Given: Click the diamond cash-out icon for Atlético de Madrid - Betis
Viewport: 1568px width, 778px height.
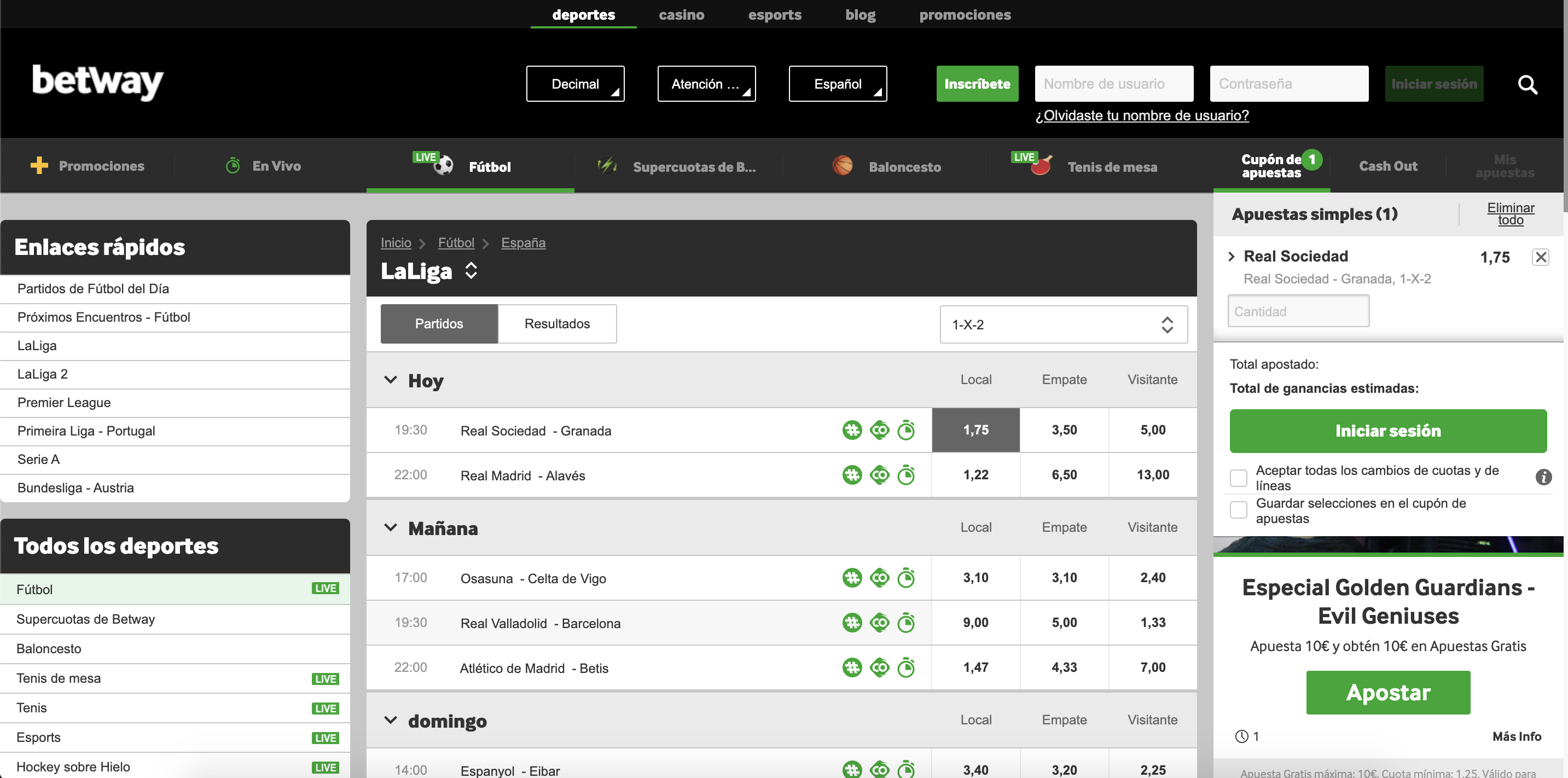Looking at the screenshot, I should (880, 668).
